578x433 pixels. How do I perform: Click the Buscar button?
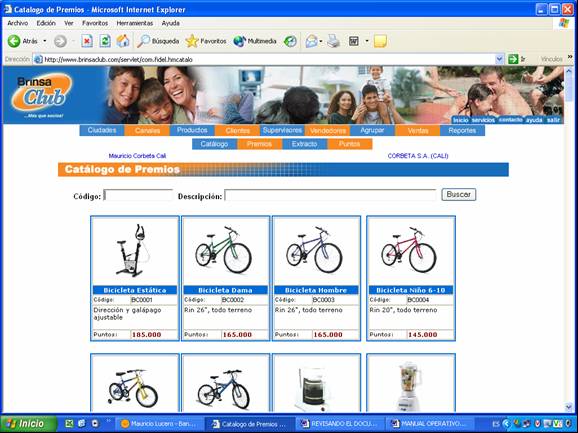459,195
